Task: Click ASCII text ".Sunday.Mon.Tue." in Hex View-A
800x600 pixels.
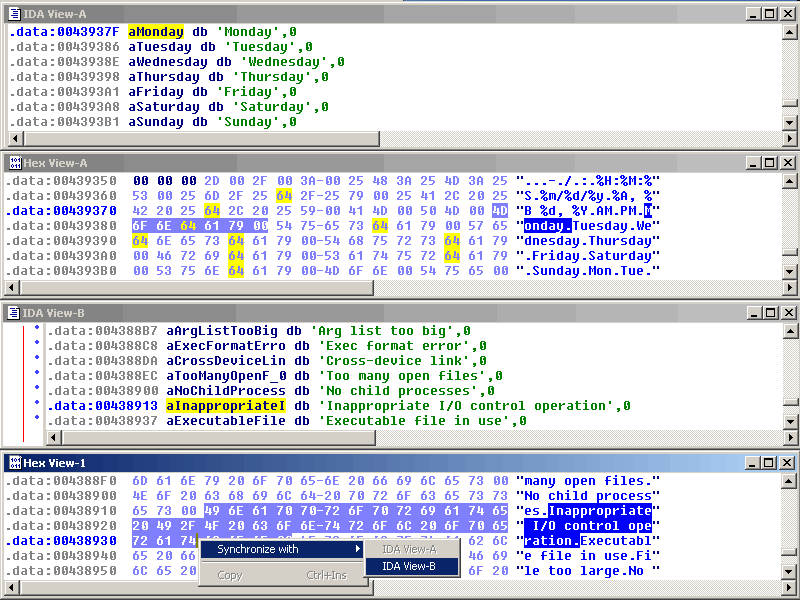Action: pos(588,271)
